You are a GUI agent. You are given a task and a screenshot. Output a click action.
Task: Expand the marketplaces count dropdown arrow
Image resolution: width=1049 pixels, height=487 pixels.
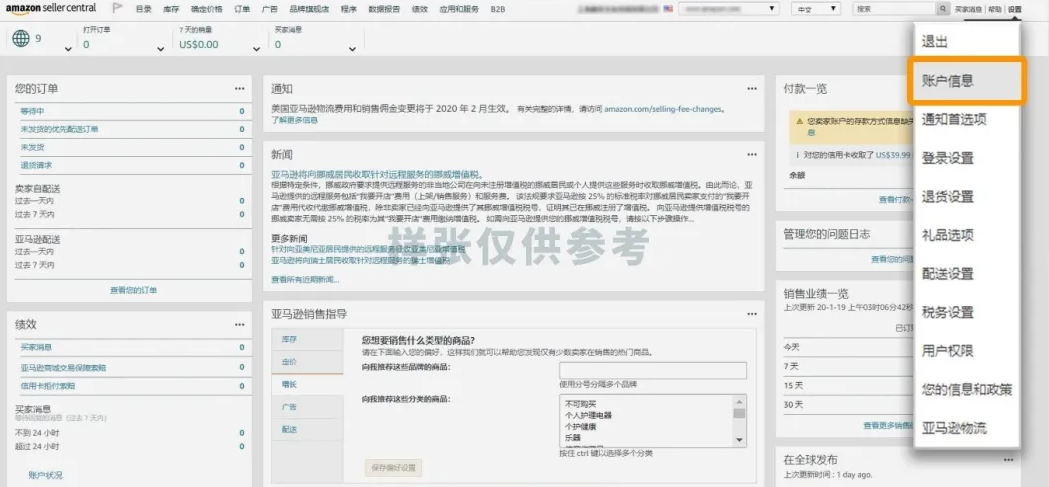click(68, 50)
